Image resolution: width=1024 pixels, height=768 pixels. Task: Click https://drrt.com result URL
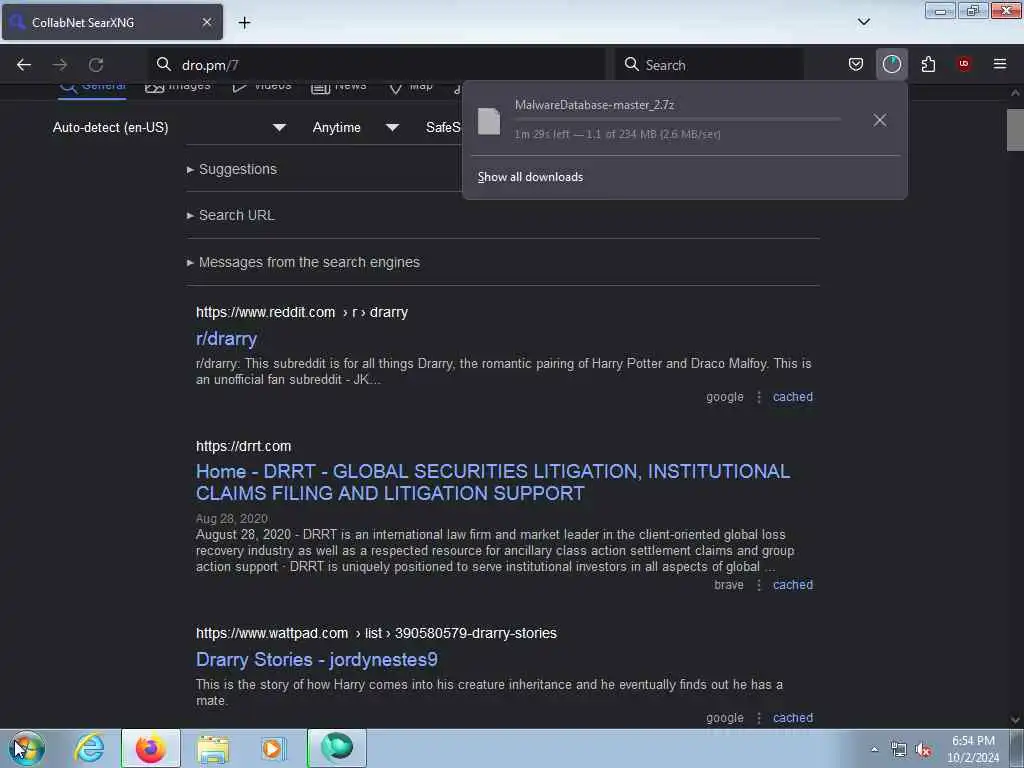(x=244, y=446)
